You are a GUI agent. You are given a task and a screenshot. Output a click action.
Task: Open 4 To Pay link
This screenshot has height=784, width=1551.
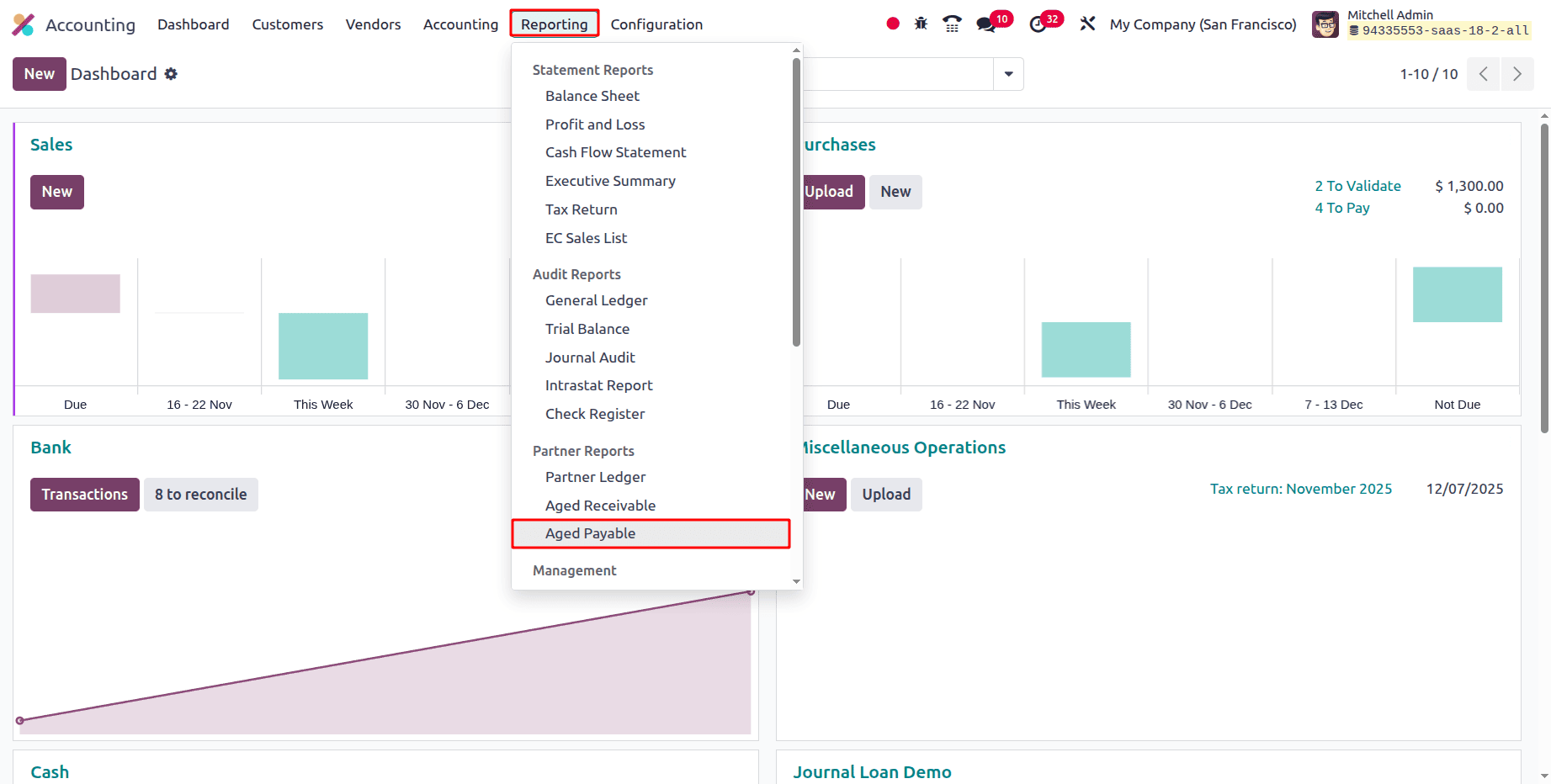[1342, 208]
